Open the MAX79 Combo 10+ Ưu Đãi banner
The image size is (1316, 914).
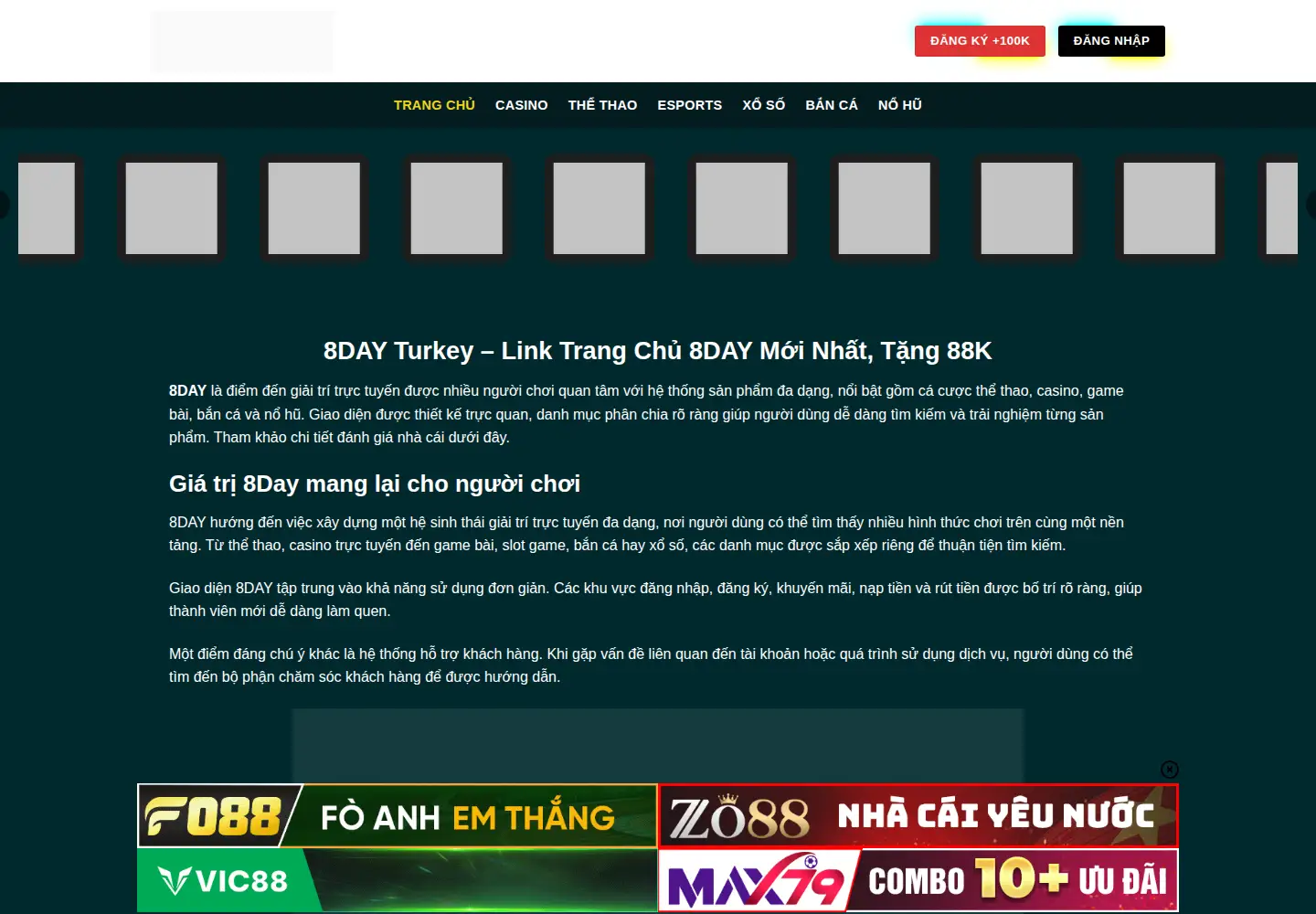(918, 880)
